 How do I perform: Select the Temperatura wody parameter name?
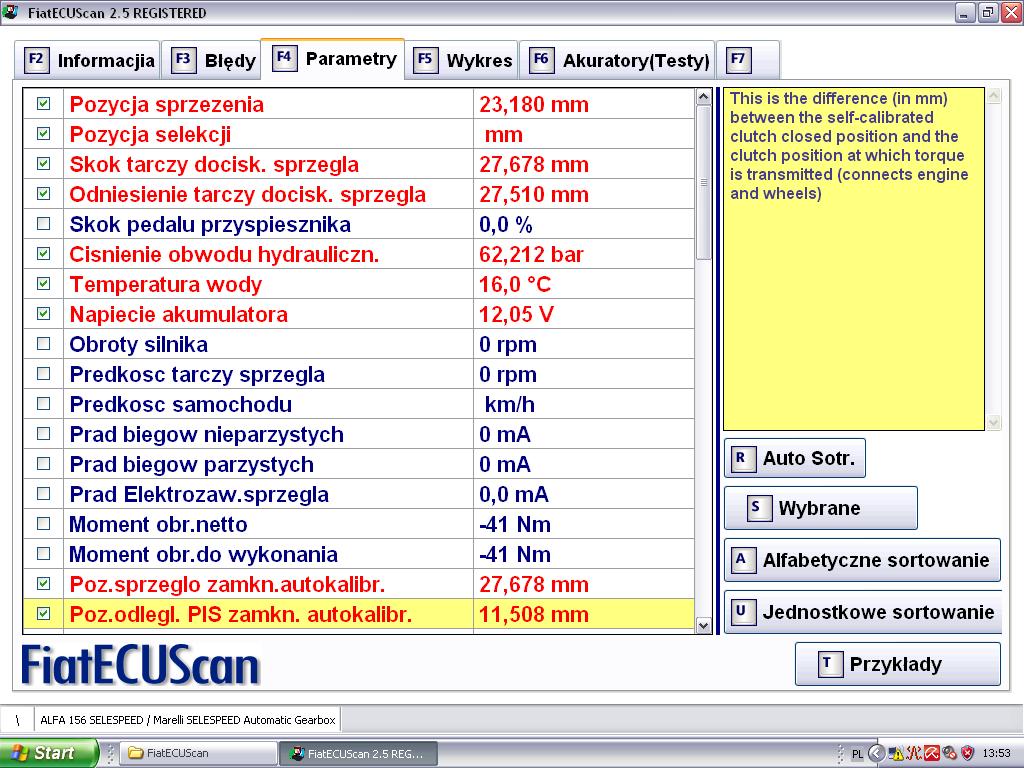(165, 284)
